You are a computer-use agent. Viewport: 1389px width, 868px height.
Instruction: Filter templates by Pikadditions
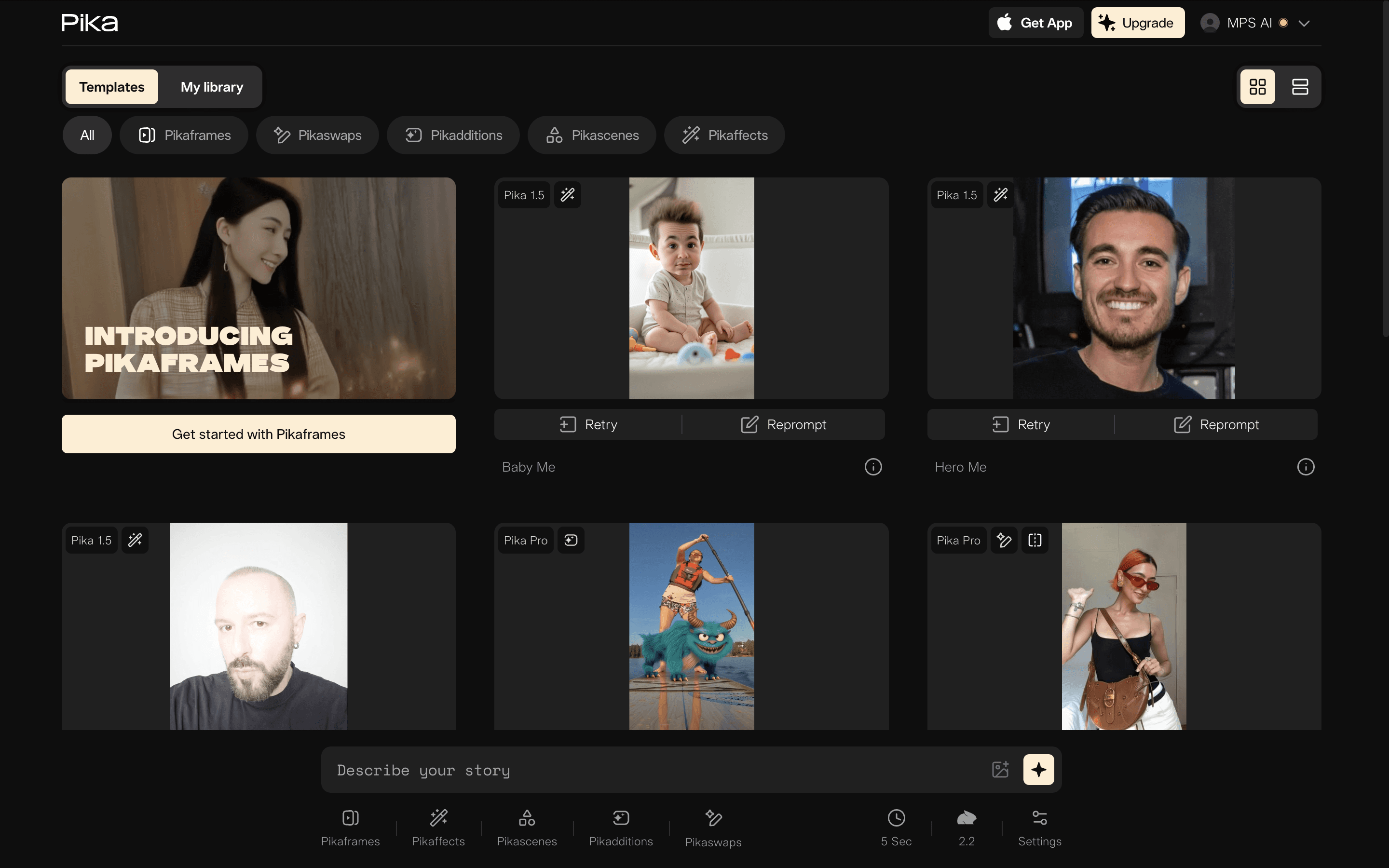[x=453, y=135]
